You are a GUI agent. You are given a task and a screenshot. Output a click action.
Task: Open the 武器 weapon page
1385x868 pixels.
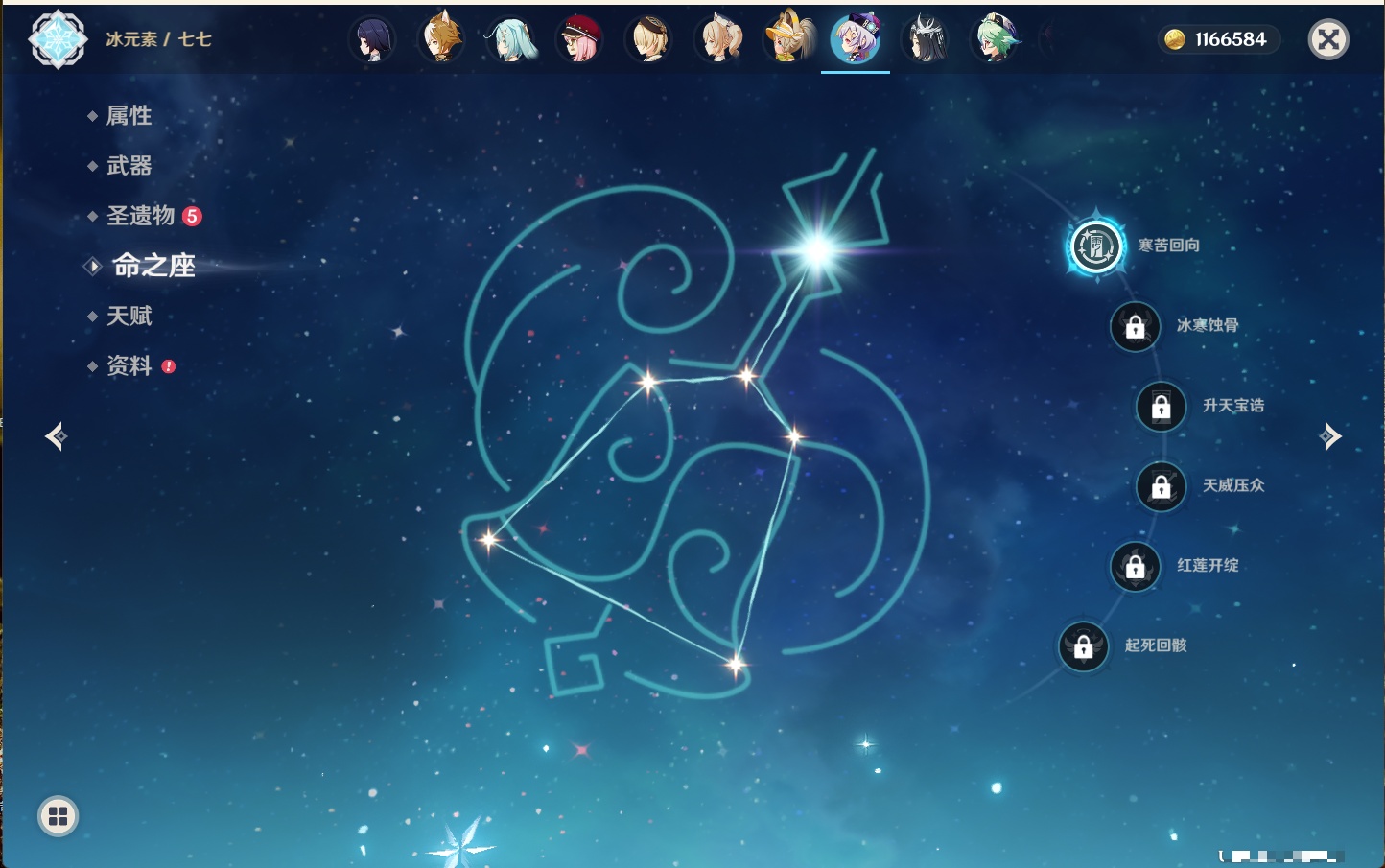coord(129,166)
